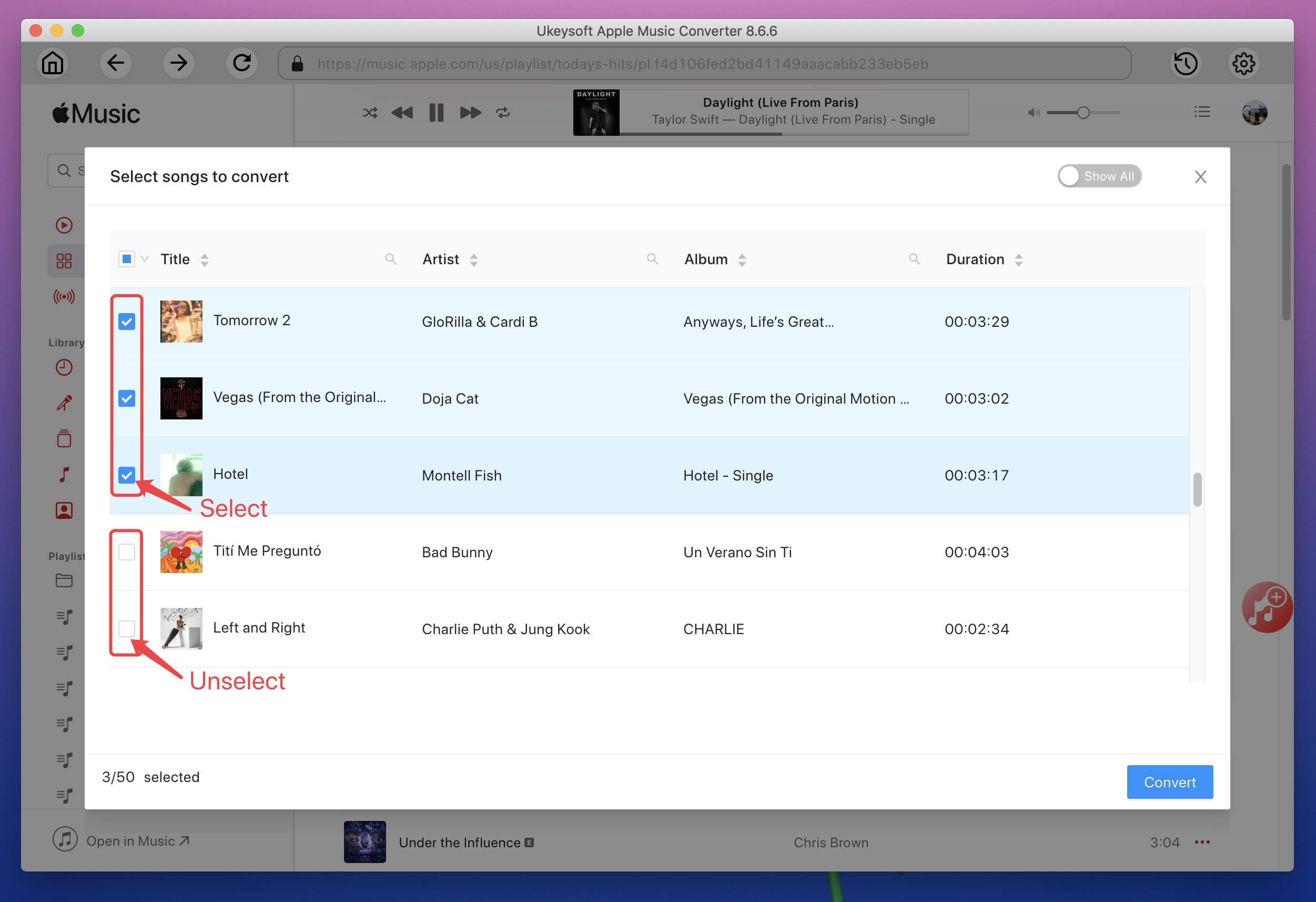Click the now-playing queue list icon
The image size is (1316, 902).
click(x=1201, y=111)
